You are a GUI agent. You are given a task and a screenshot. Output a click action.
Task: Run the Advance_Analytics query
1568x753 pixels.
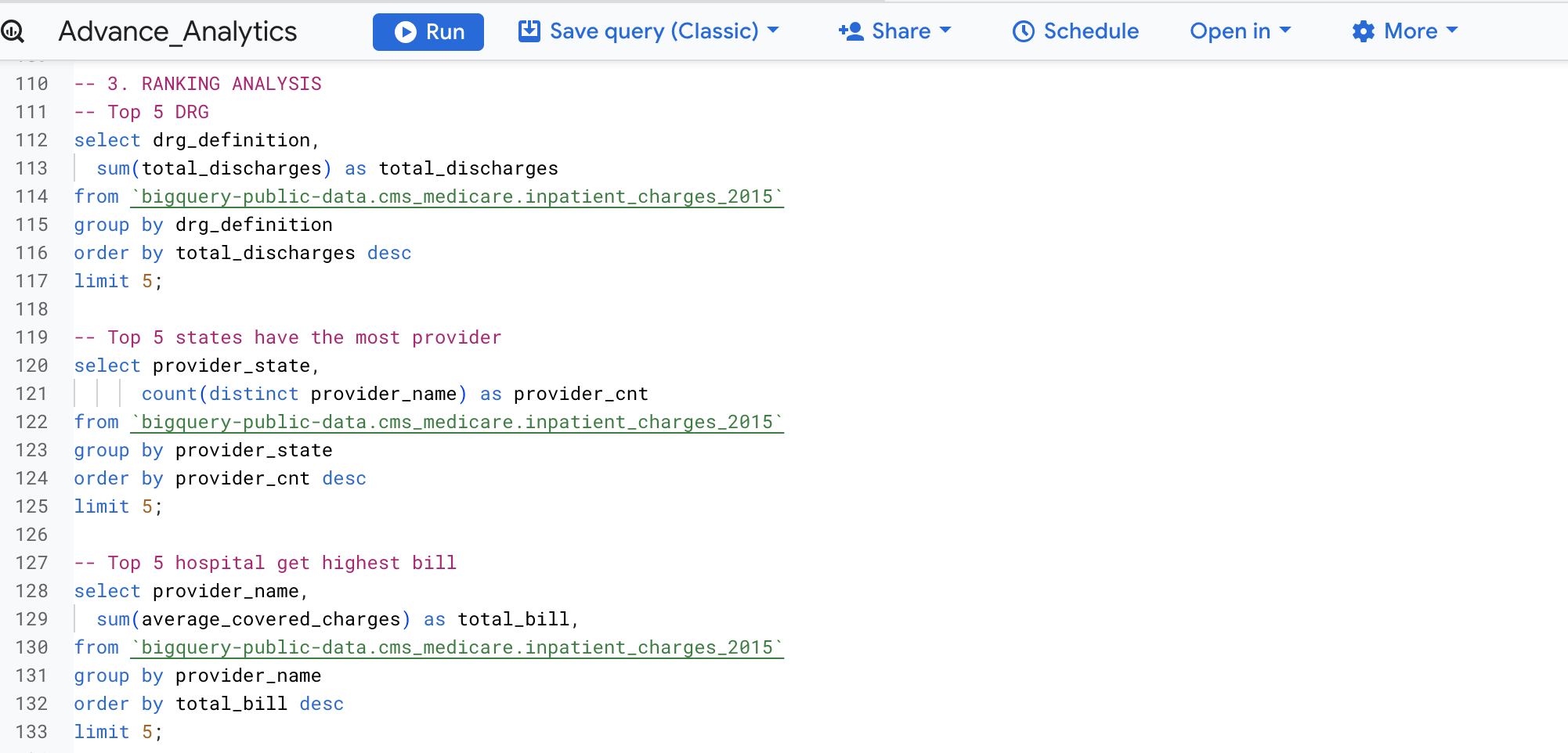tap(428, 32)
